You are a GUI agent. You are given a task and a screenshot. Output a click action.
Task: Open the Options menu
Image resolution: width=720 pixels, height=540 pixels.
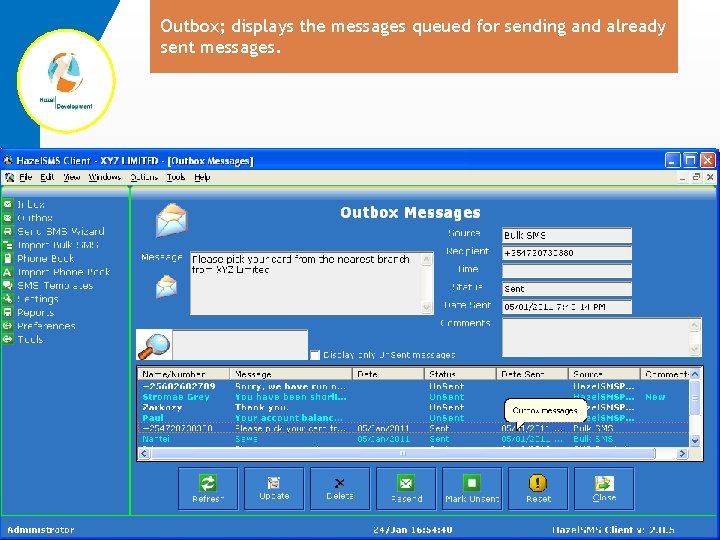[x=144, y=177]
